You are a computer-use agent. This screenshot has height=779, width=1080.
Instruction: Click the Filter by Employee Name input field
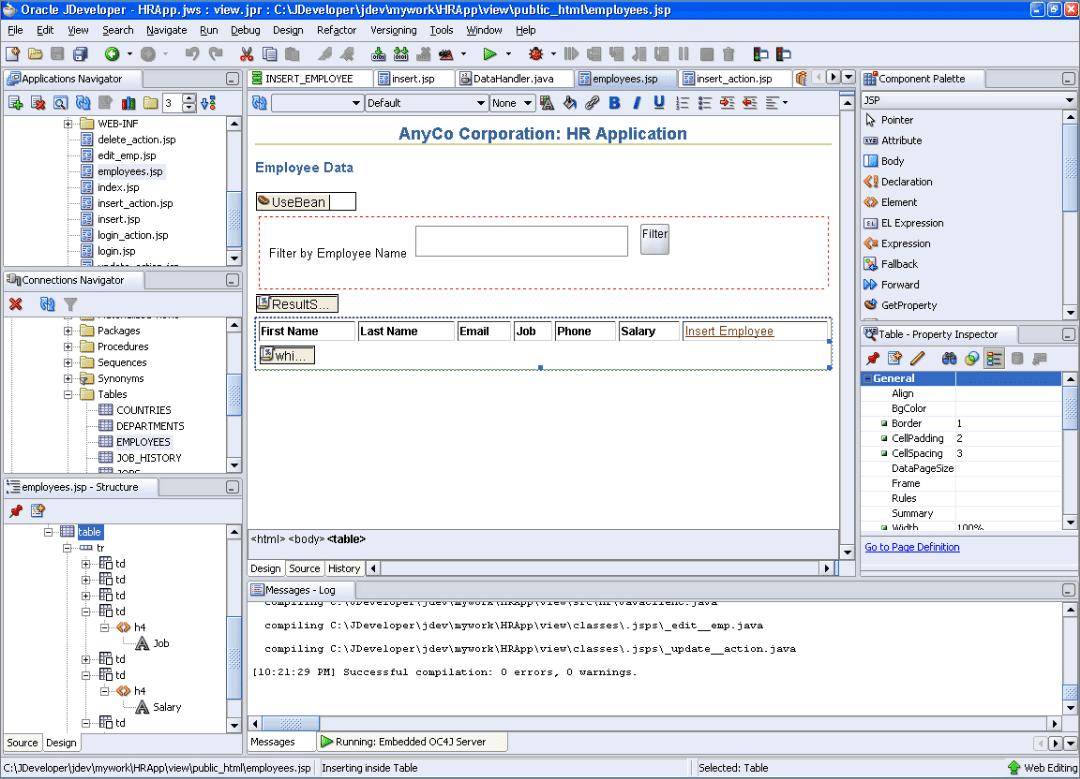(x=521, y=241)
